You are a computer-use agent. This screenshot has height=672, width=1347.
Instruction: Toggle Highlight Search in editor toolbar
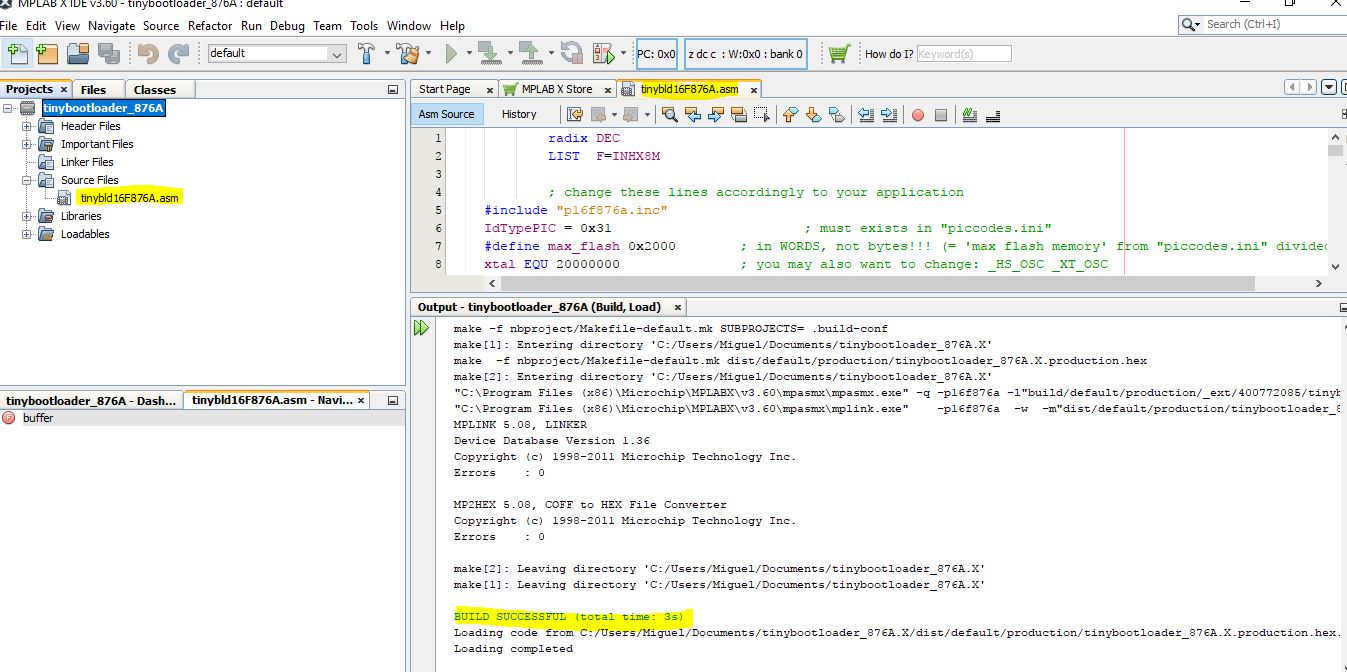[x=739, y=114]
